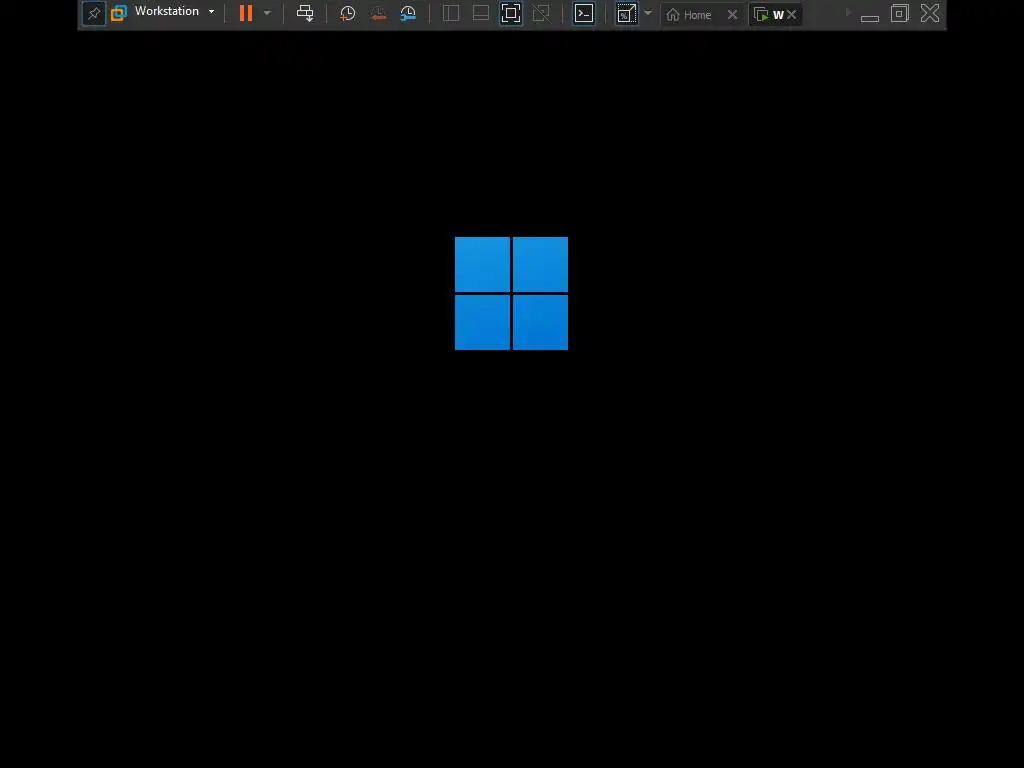This screenshot has width=1024, height=768.
Task: Close the W virtual machine tab
Action: (792, 14)
